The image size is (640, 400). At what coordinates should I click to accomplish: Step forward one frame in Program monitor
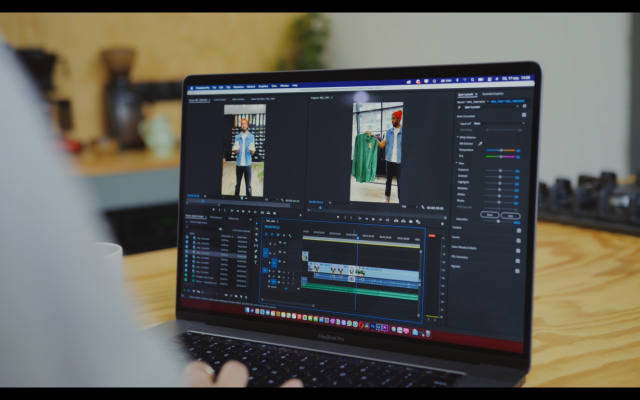click(380, 220)
